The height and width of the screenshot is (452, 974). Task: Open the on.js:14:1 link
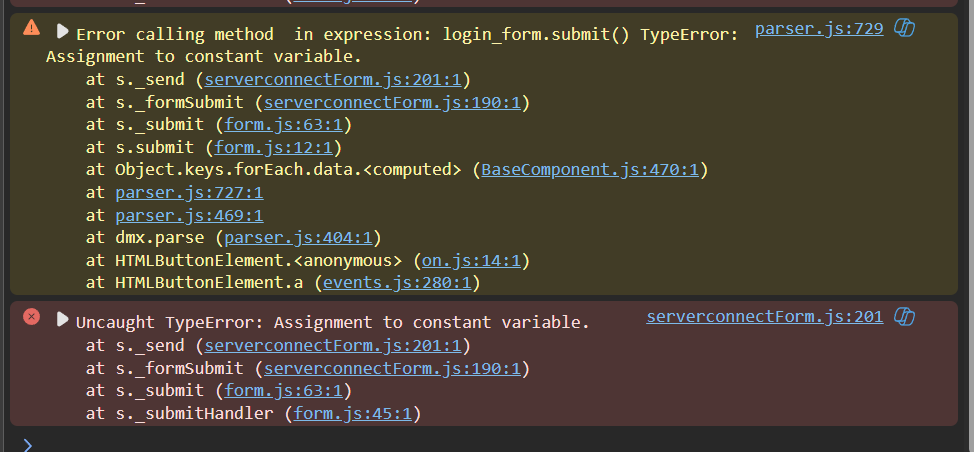point(471,261)
